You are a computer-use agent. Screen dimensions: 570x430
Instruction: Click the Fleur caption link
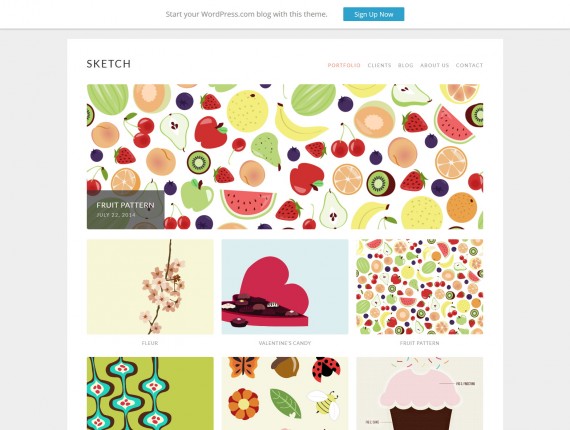tap(150, 343)
